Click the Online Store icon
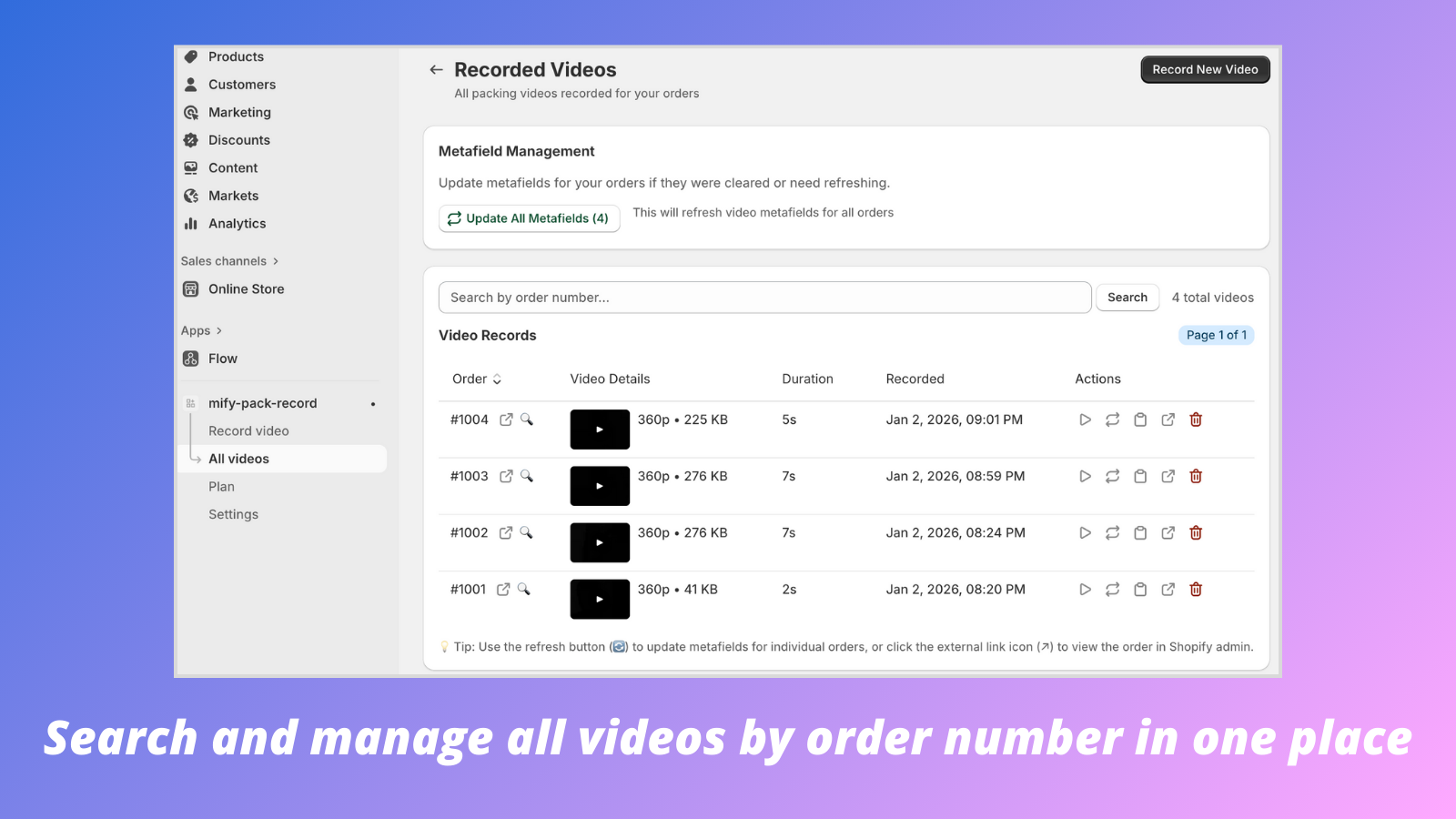 [190, 288]
